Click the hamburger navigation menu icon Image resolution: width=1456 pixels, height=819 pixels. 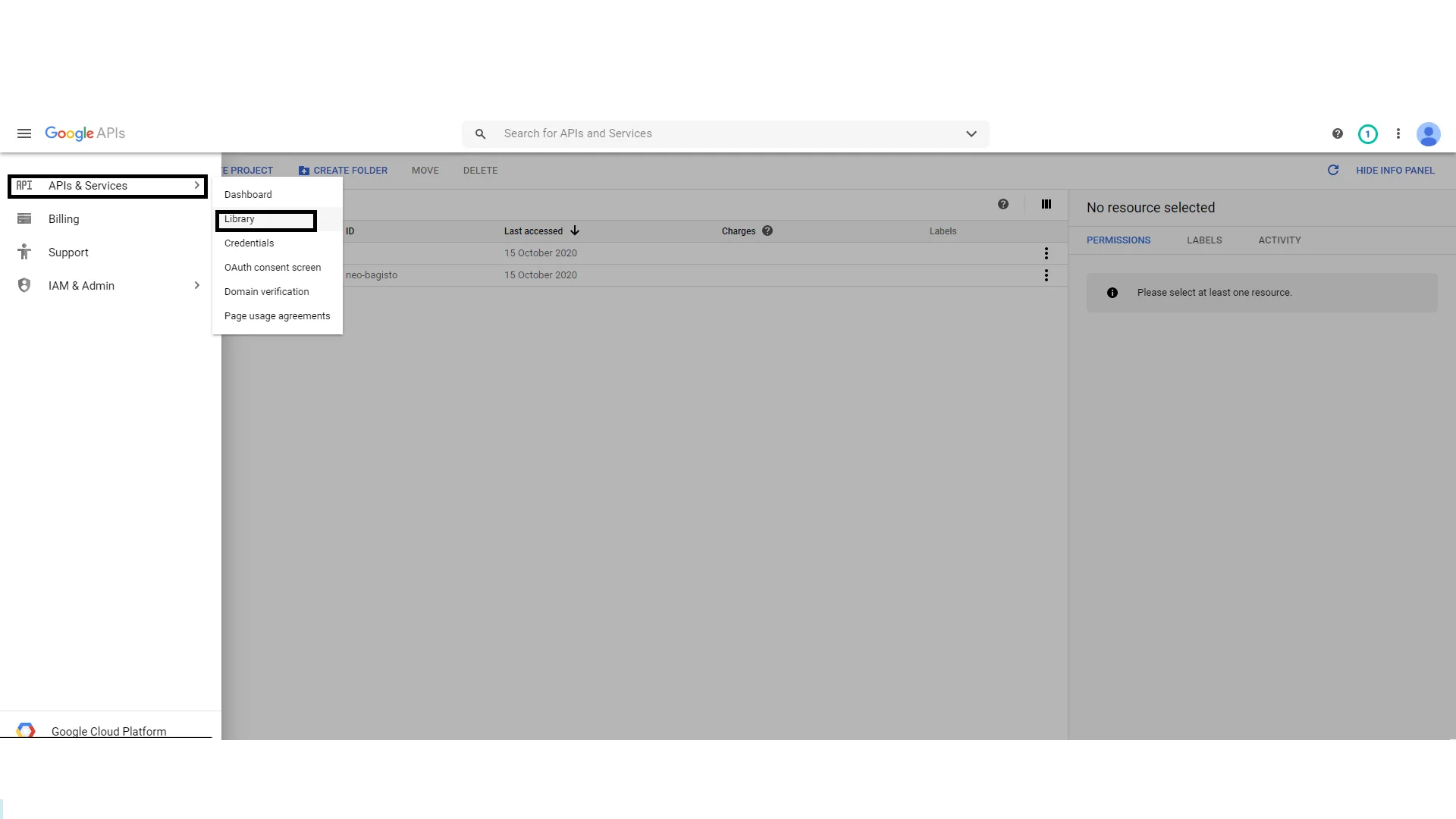tap(24, 133)
